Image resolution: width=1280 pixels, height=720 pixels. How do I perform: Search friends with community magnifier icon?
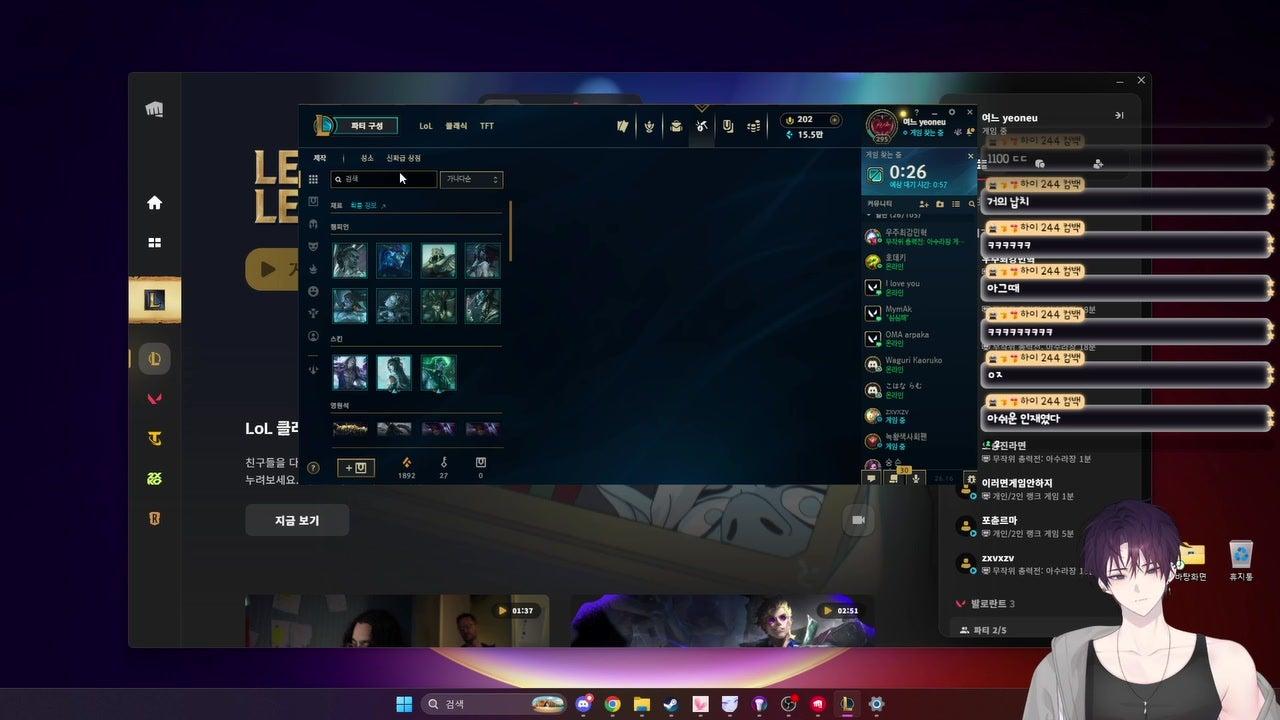pyautogui.click(x=971, y=204)
